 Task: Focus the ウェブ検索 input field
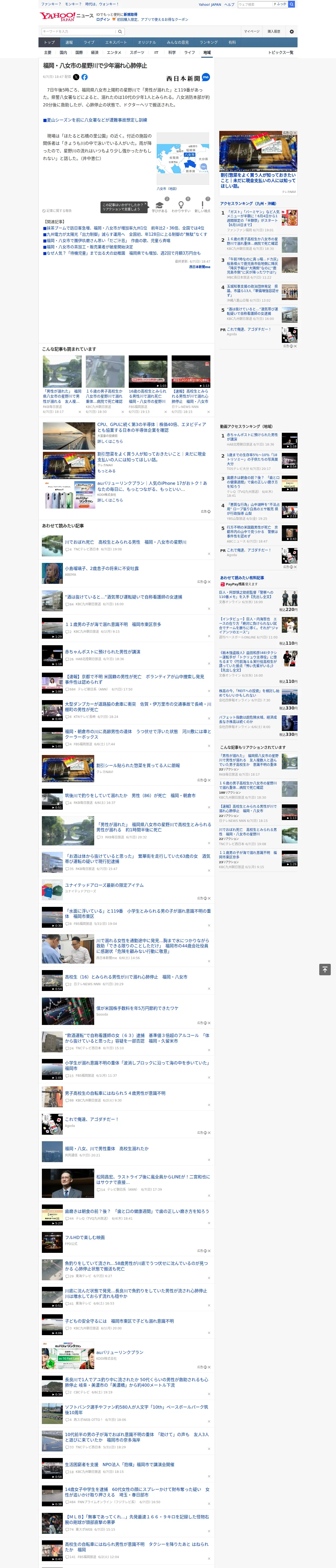click(254, 4)
